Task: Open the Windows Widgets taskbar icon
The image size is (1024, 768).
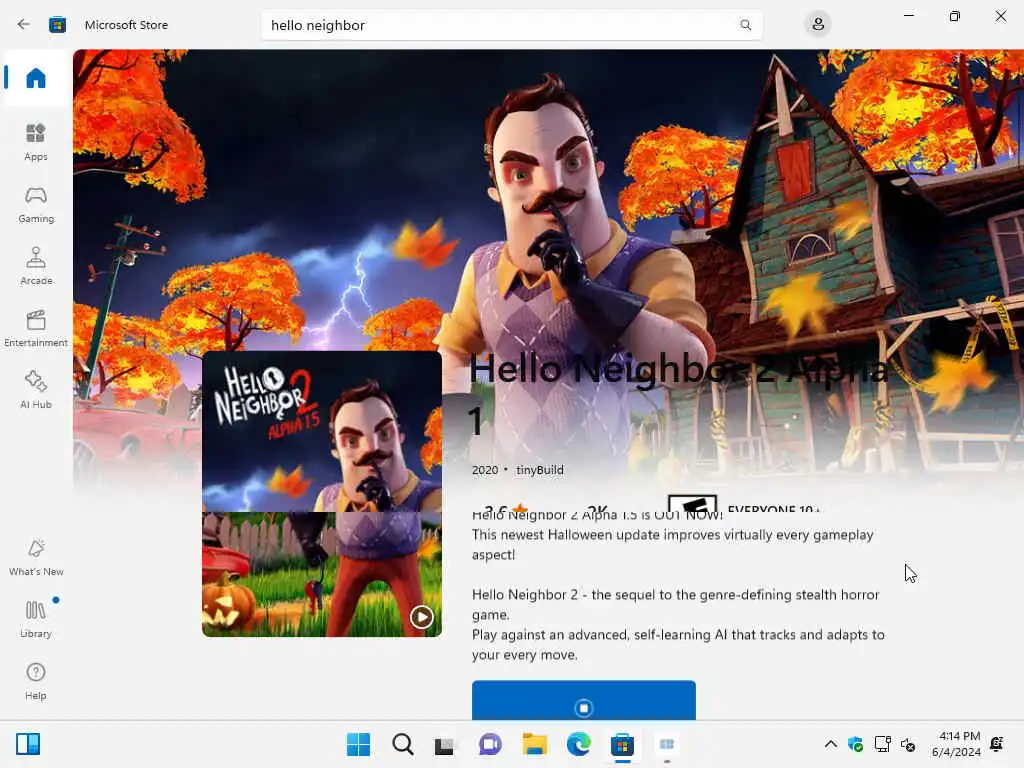Action: click(x=28, y=744)
